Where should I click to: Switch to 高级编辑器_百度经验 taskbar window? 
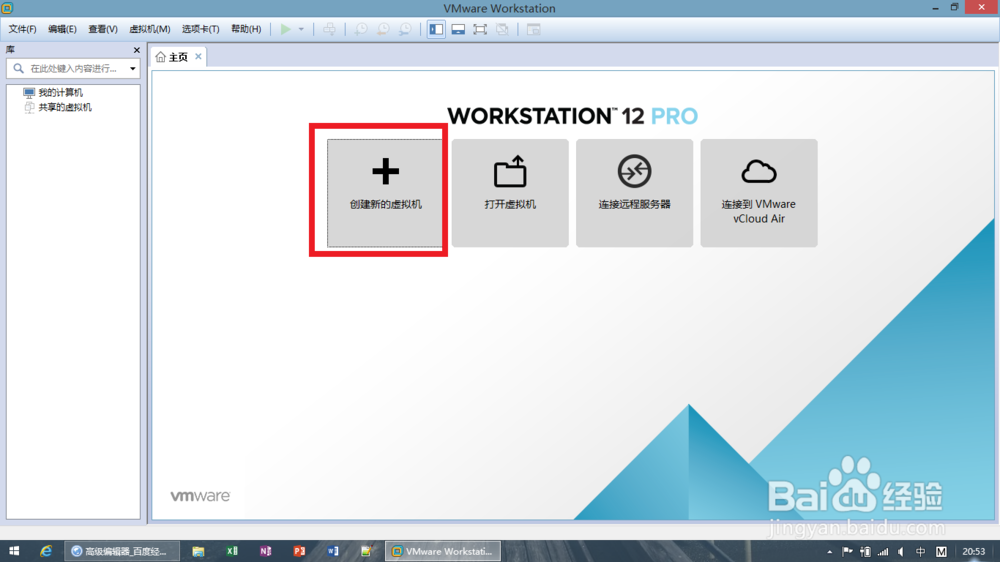pos(121,551)
